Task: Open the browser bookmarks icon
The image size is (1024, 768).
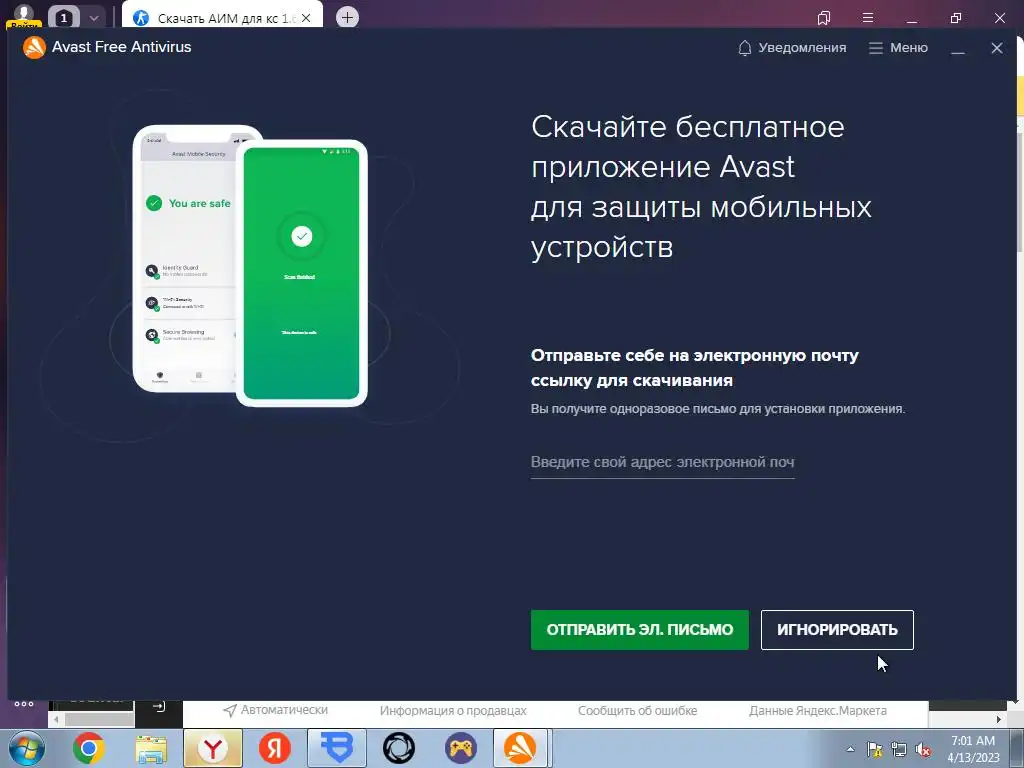Action: 824,18
